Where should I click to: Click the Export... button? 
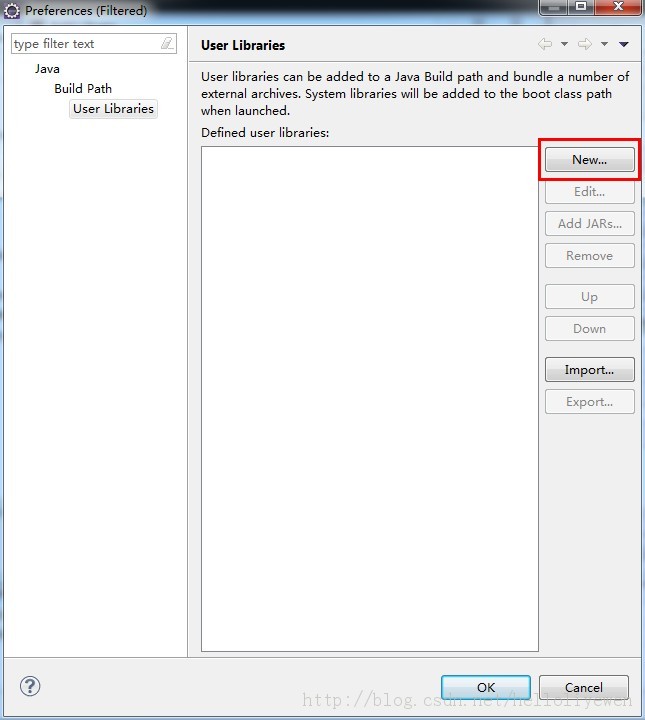[589, 402]
